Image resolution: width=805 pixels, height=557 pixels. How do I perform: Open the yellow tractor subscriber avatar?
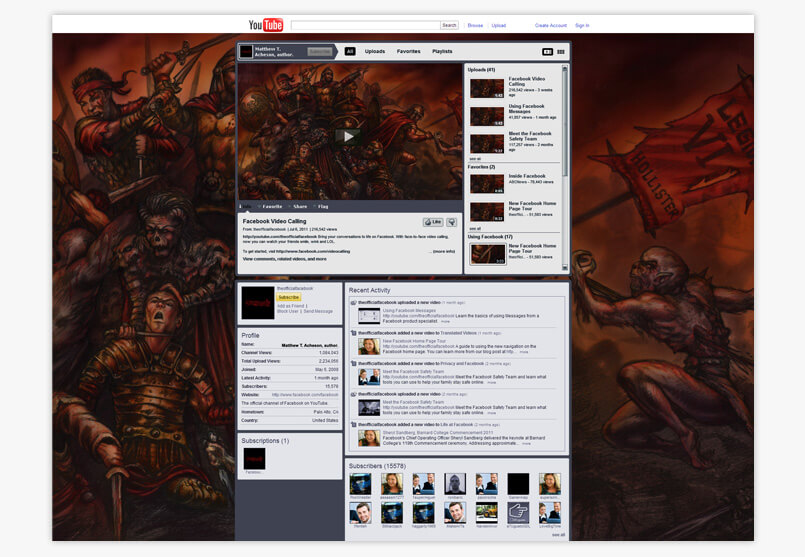[x=486, y=512]
